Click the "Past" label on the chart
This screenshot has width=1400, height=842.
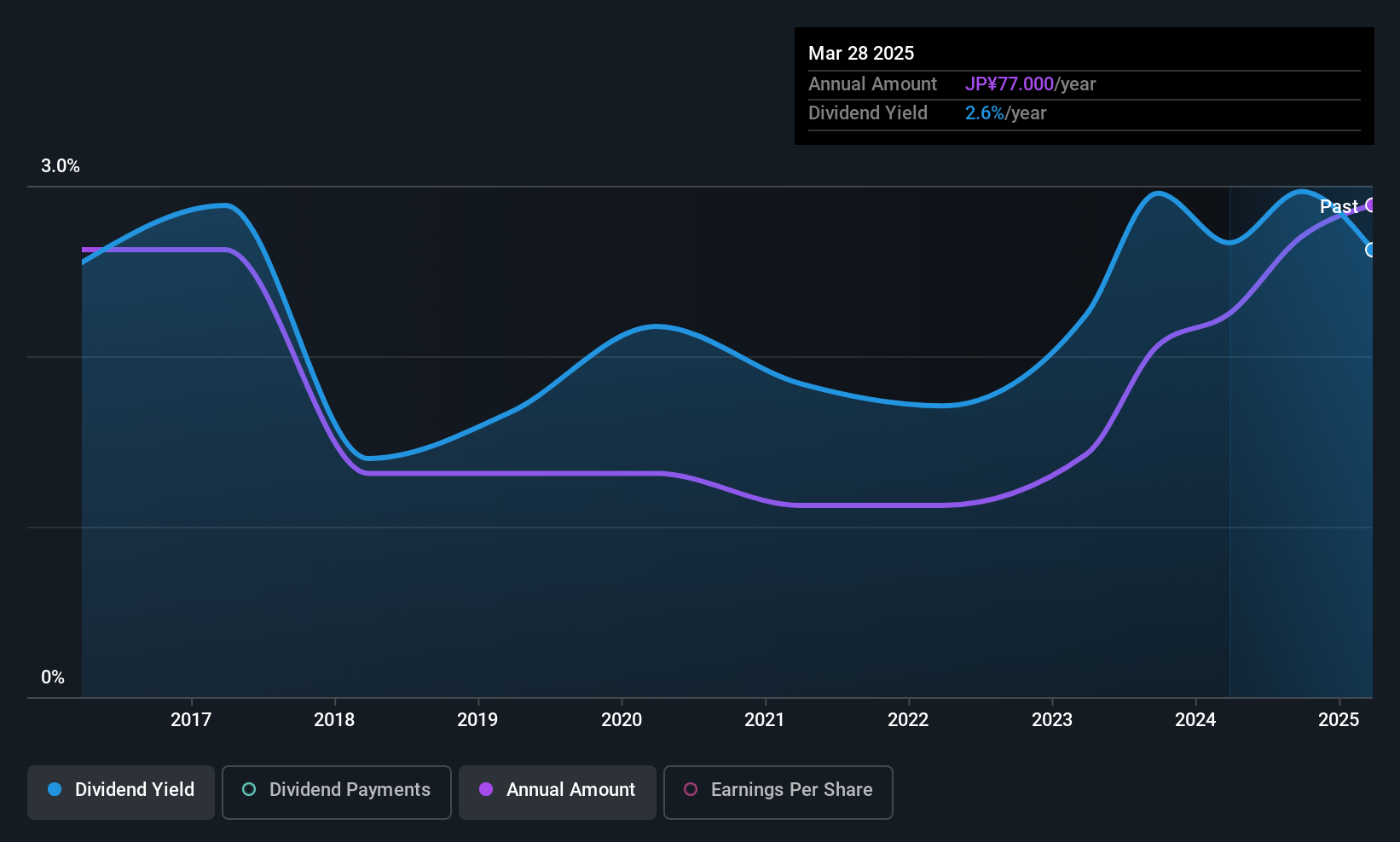pyautogui.click(x=1339, y=207)
